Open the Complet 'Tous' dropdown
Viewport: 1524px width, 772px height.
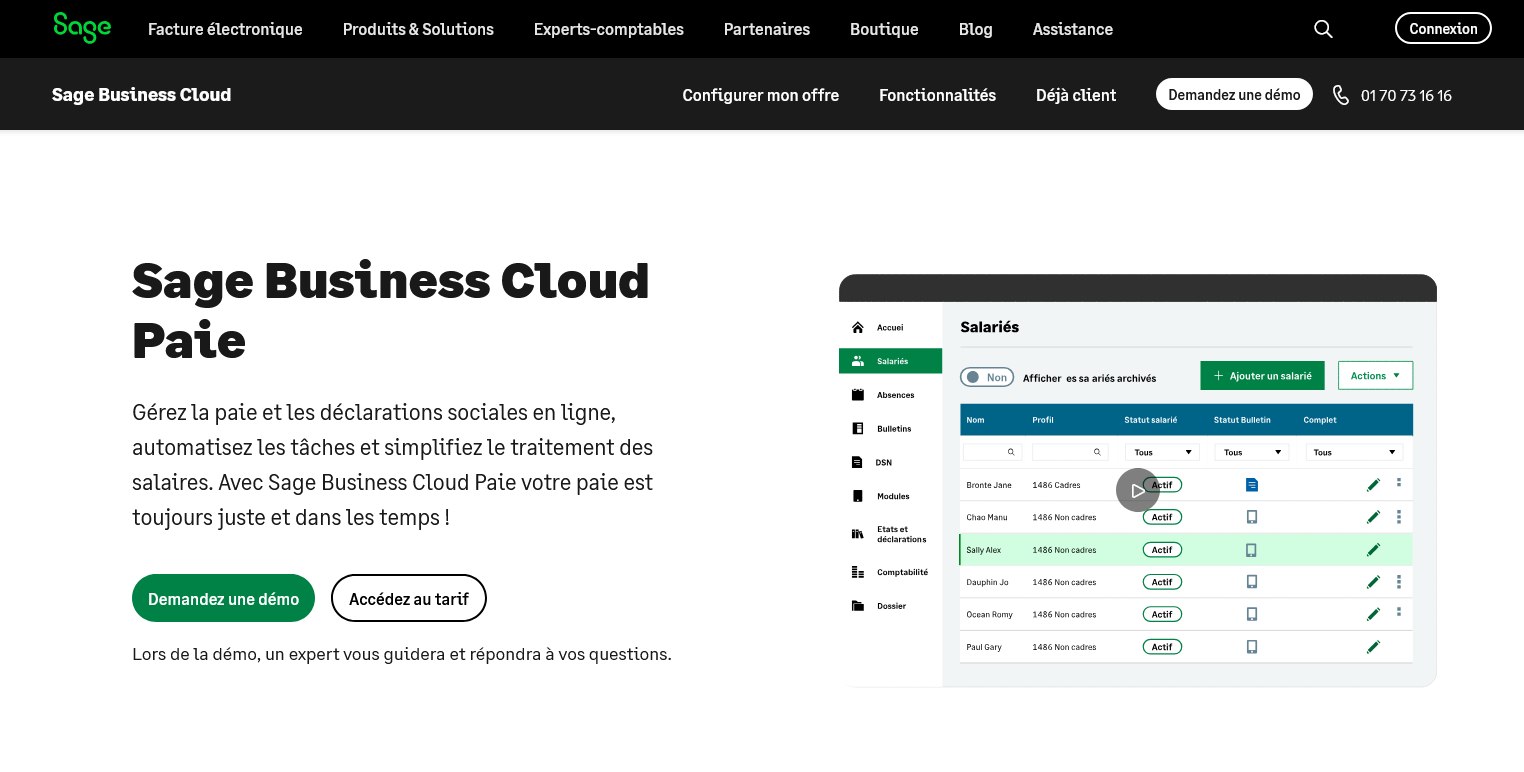pyautogui.click(x=1354, y=452)
